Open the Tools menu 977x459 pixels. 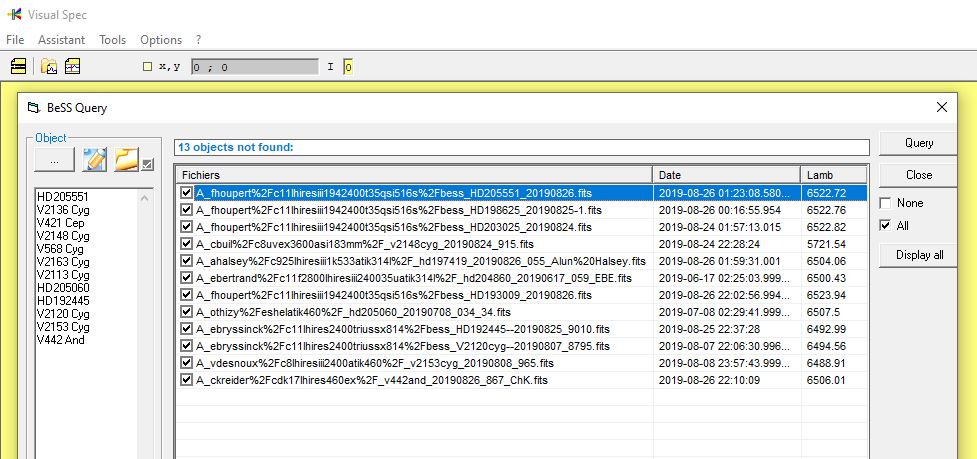coord(112,40)
